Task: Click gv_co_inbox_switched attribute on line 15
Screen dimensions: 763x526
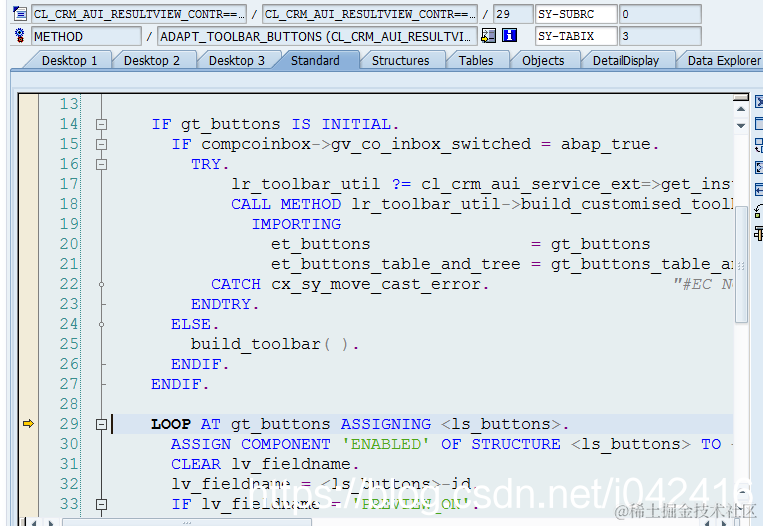Action: 431,144
